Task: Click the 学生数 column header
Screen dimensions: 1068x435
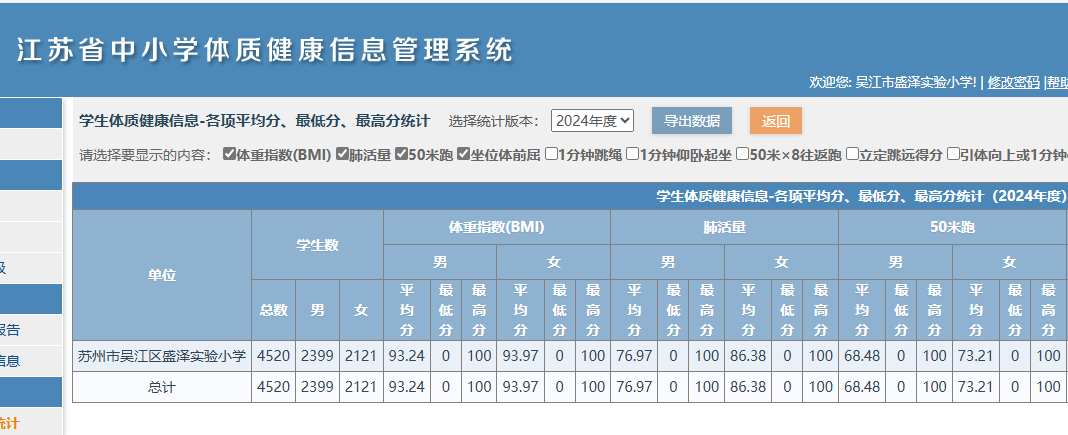Action: 317,244
